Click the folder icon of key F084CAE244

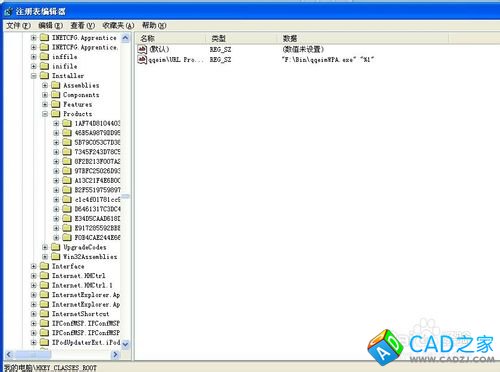click(67, 237)
